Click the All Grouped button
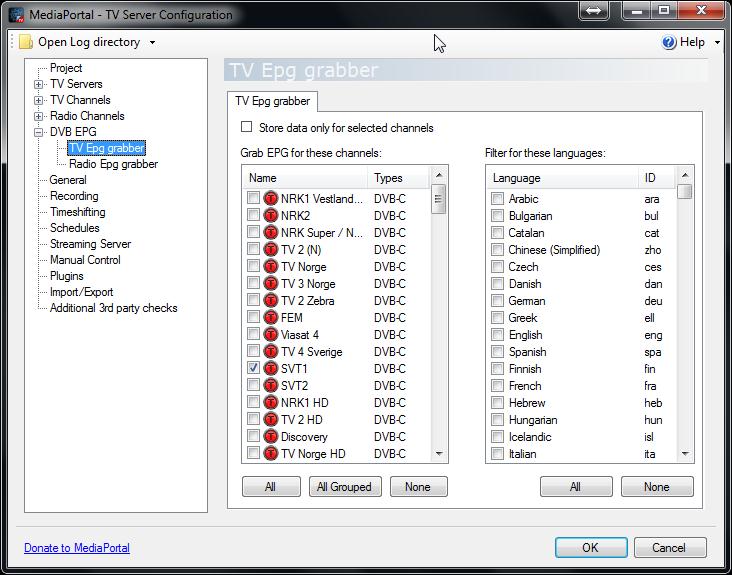The height and width of the screenshot is (575, 732). [345, 487]
